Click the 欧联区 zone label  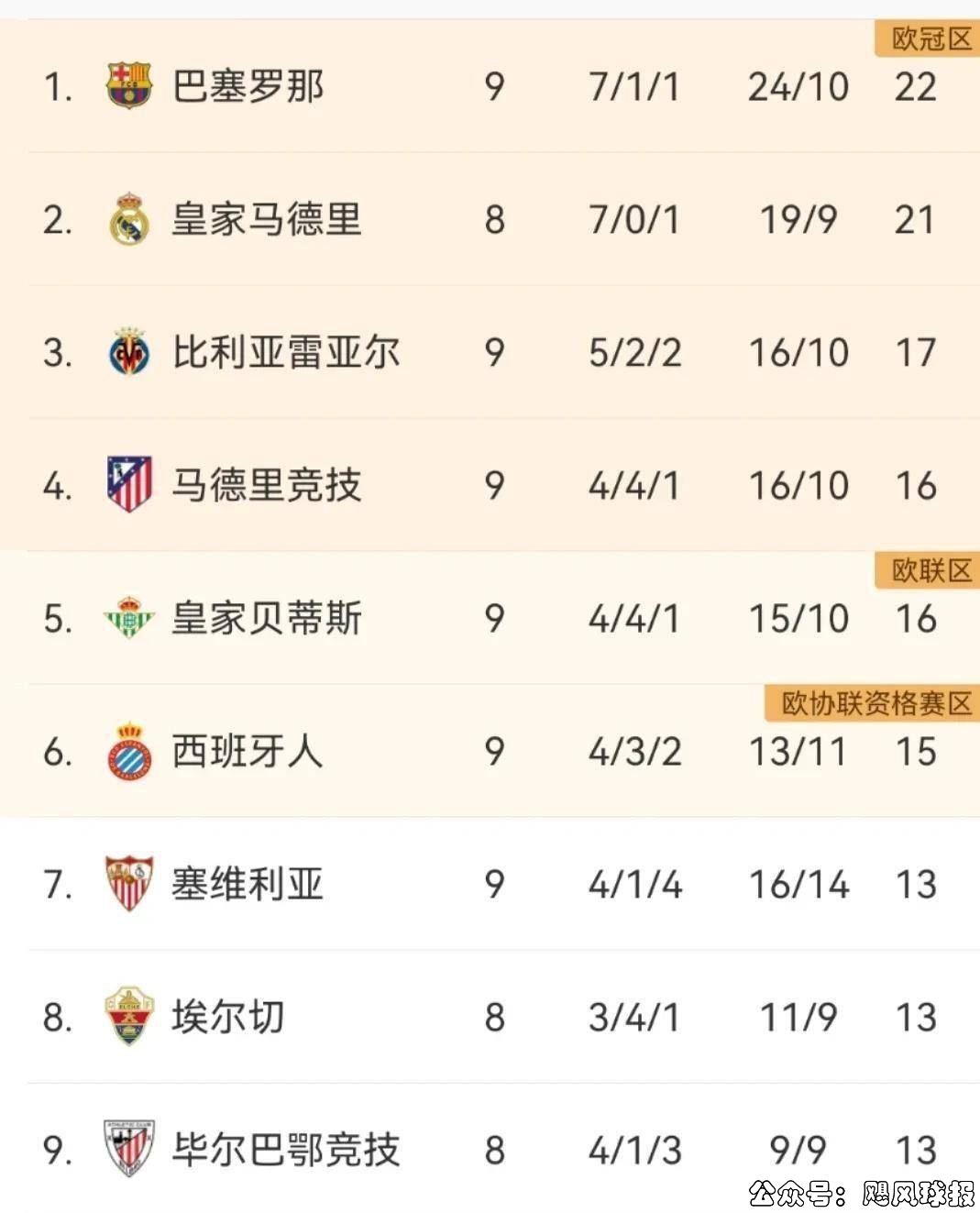pos(930,570)
